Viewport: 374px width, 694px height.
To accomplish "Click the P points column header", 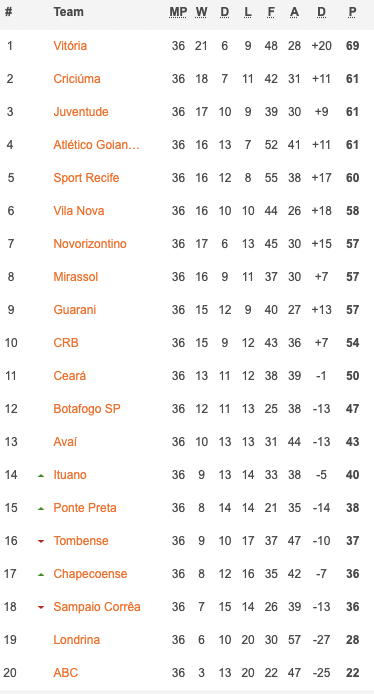I will pos(352,12).
